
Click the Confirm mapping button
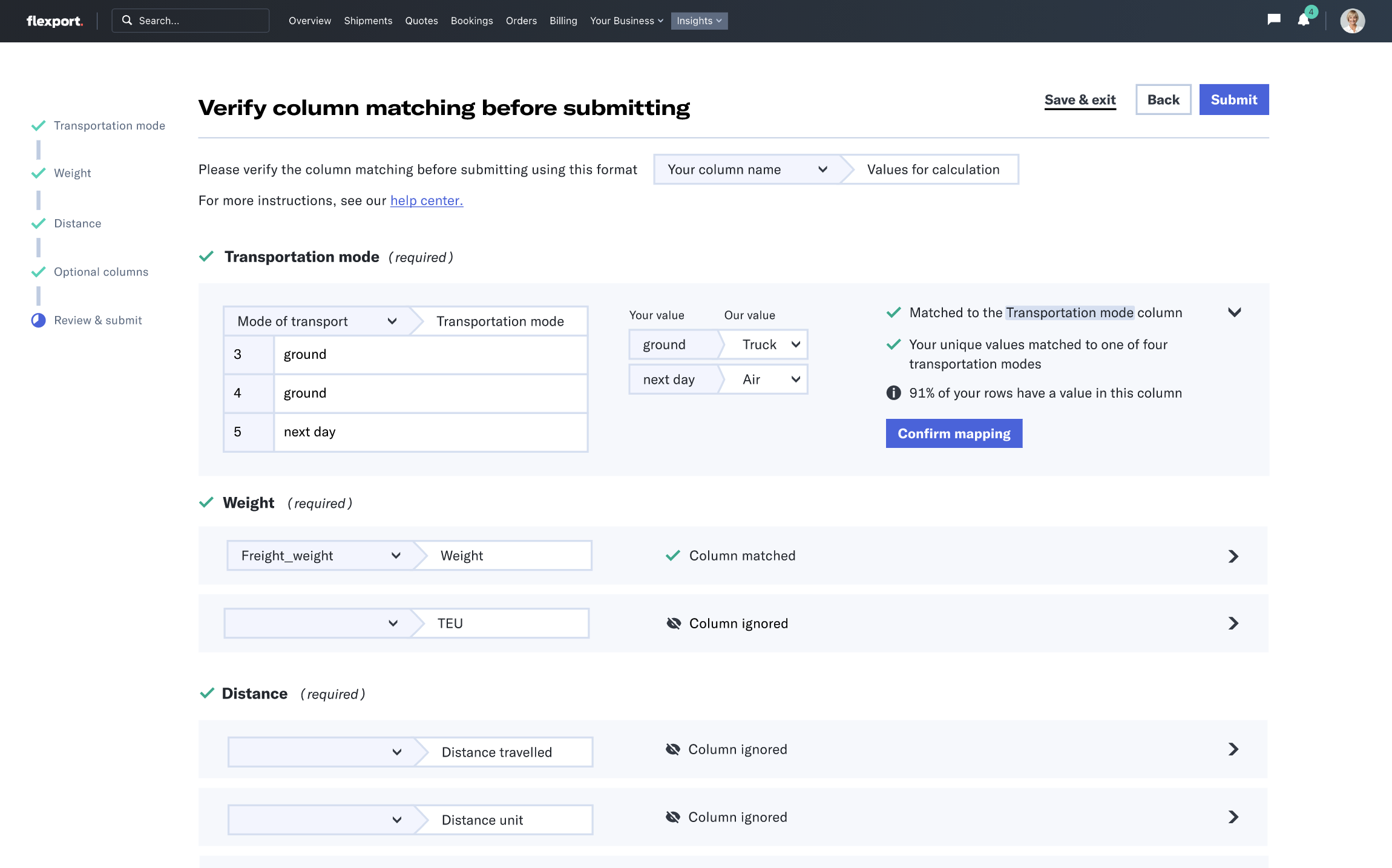click(x=954, y=433)
